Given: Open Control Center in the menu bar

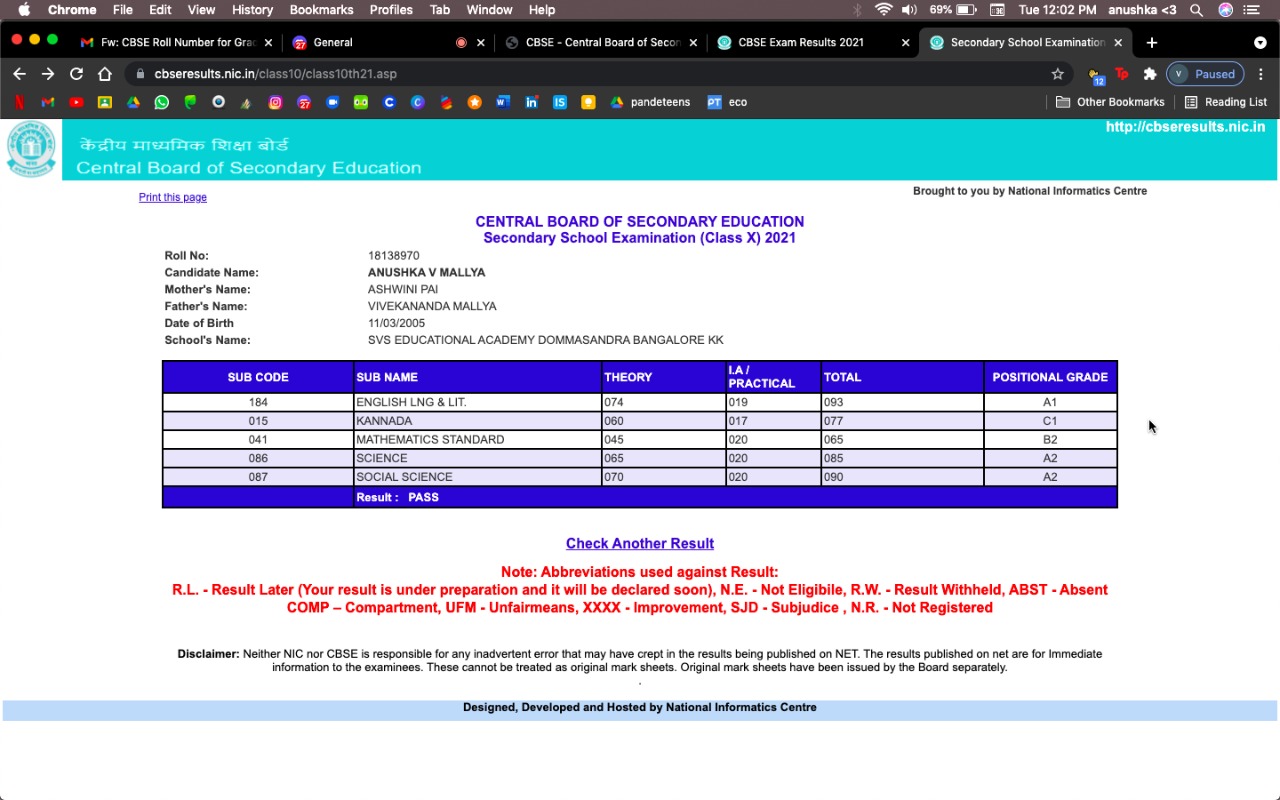Looking at the screenshot, I should tap(1252, 10).
